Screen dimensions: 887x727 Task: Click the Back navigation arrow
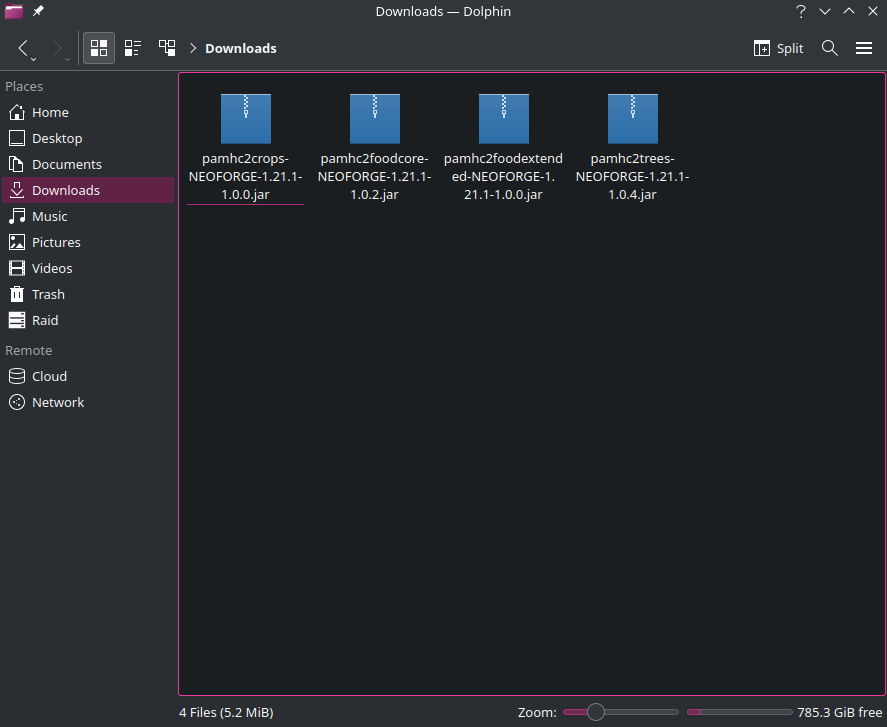[24, 48]
